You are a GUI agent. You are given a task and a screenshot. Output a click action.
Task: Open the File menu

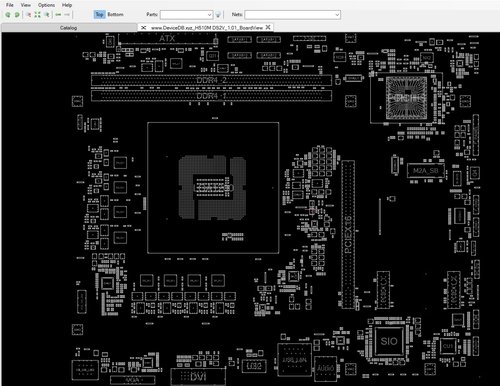pos(10,5)
